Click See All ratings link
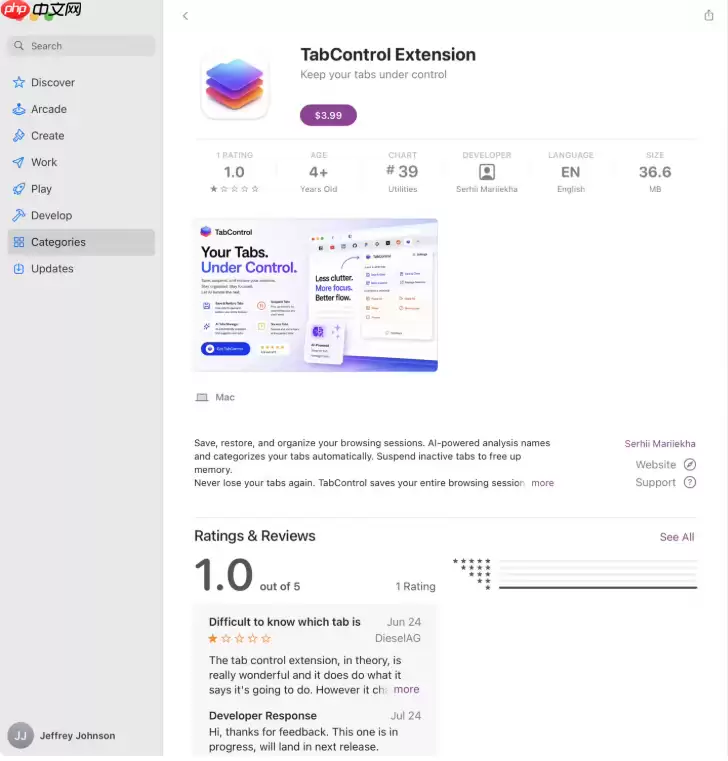The image size is (728, 761). (x=677, y=537)
